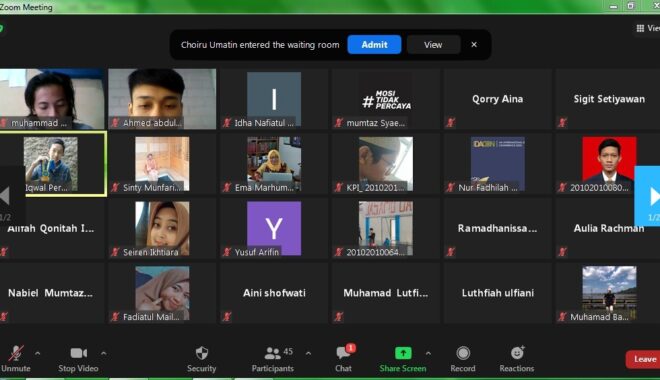Start Share Screen
Screen dimensions: 660x380
[x=403, y=359]
